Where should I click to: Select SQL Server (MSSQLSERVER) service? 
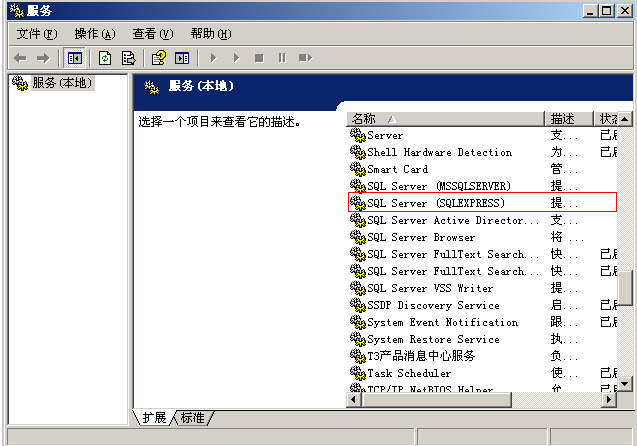[483, 186]
